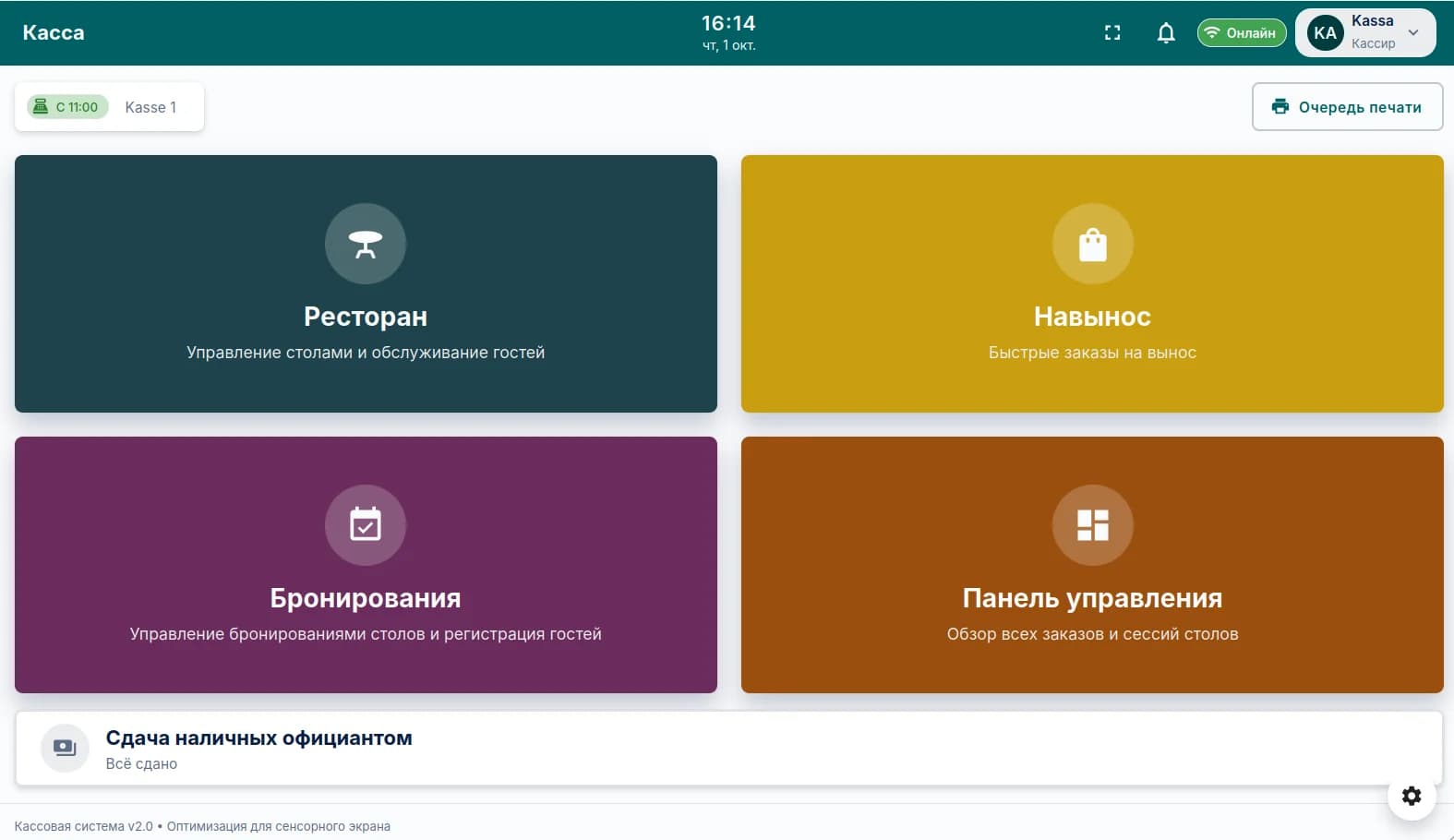Click the calendar icon for Бронирования
The width and height of the screenshot is (1454, 840).
[x=366, y=525]
